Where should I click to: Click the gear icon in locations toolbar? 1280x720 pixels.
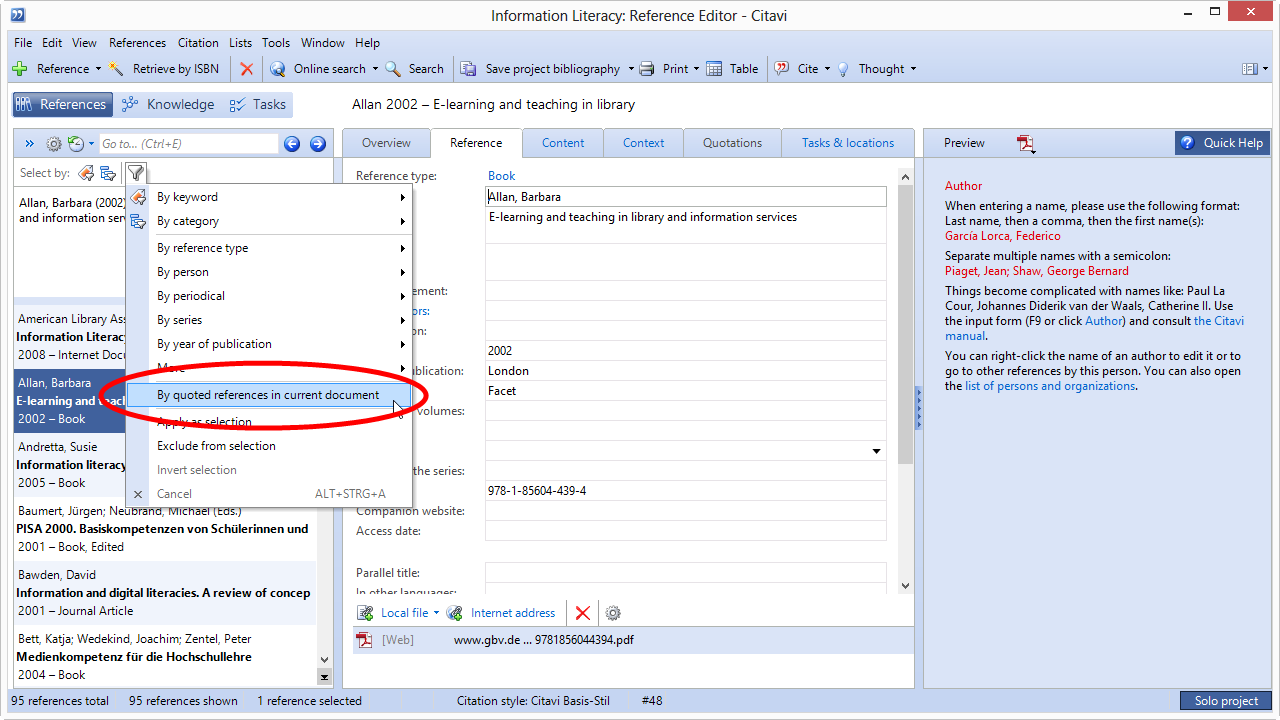click(x=613, y=613)
